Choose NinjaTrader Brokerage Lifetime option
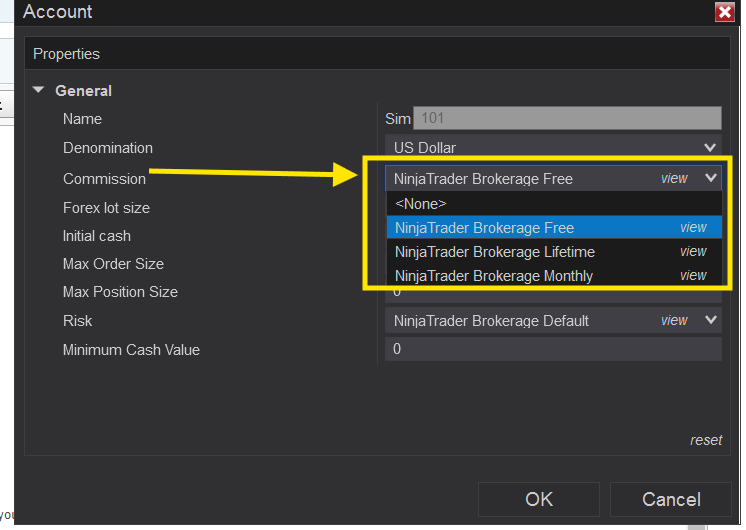The height and width of the screenshot is (530, 746). pos(494,252)
